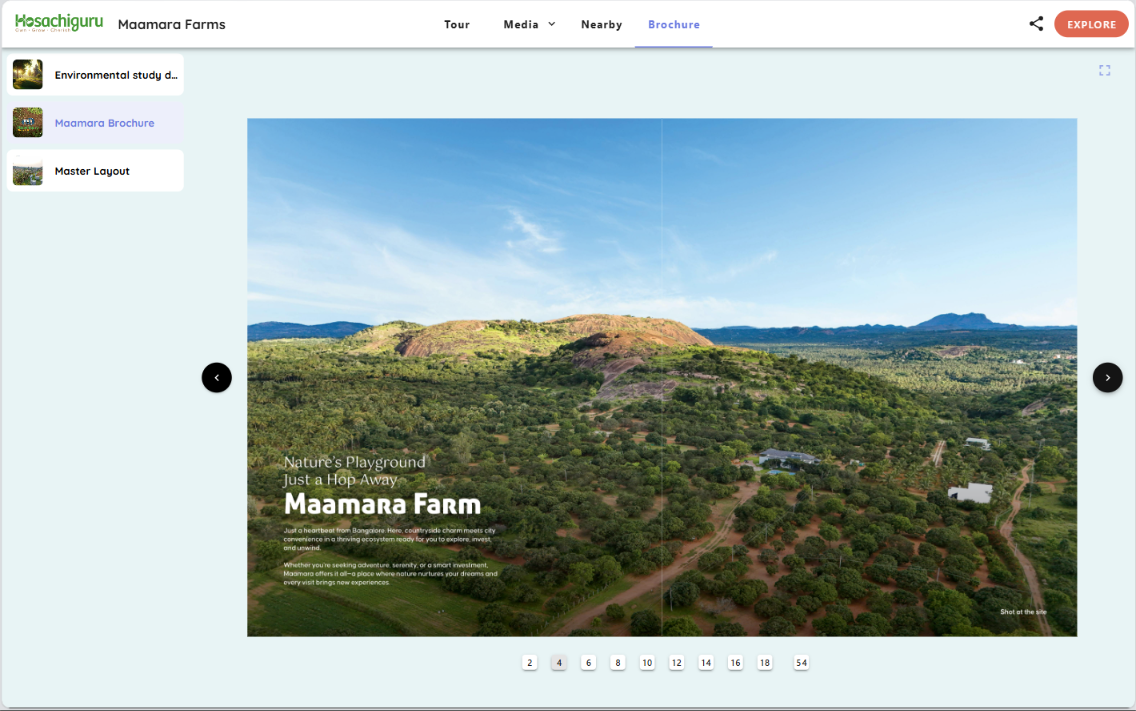Click the Maamara Farm brochure heading
This screenshot has height=711, width=1136.
point(382,504)
